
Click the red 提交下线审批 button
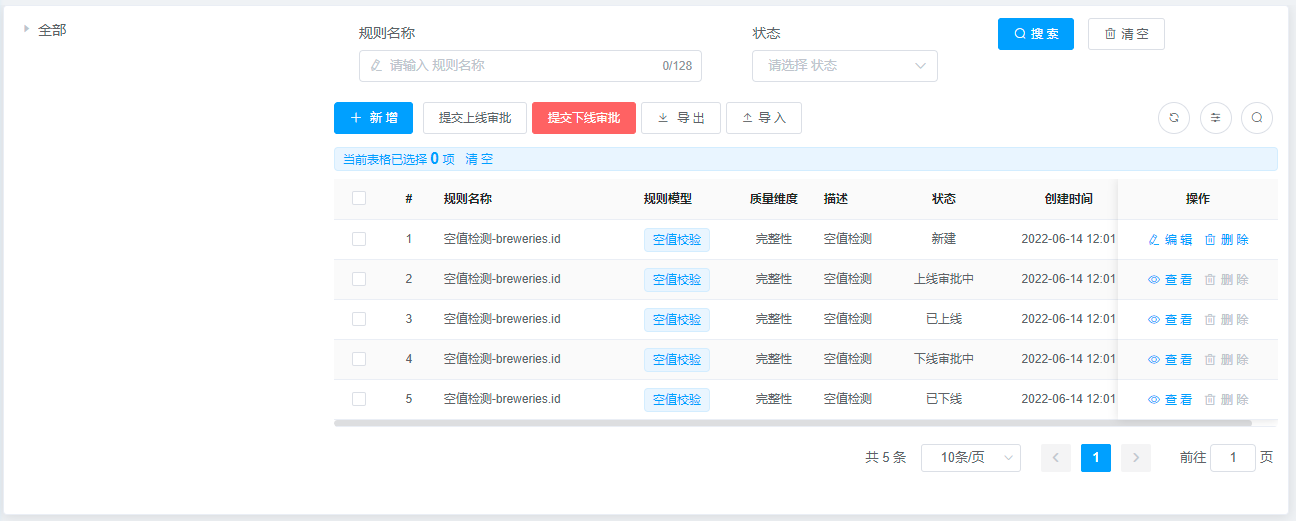point(584,118)
